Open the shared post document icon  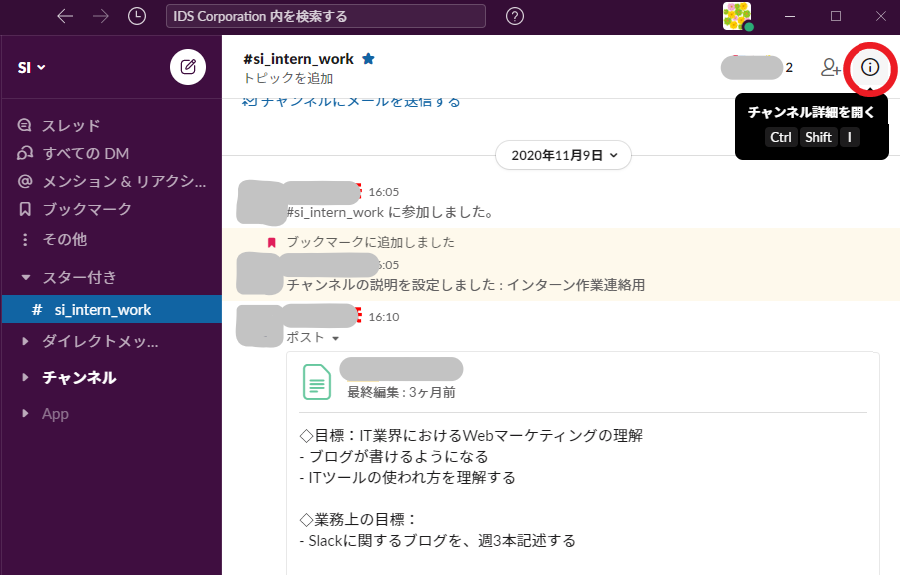point(317,382)
